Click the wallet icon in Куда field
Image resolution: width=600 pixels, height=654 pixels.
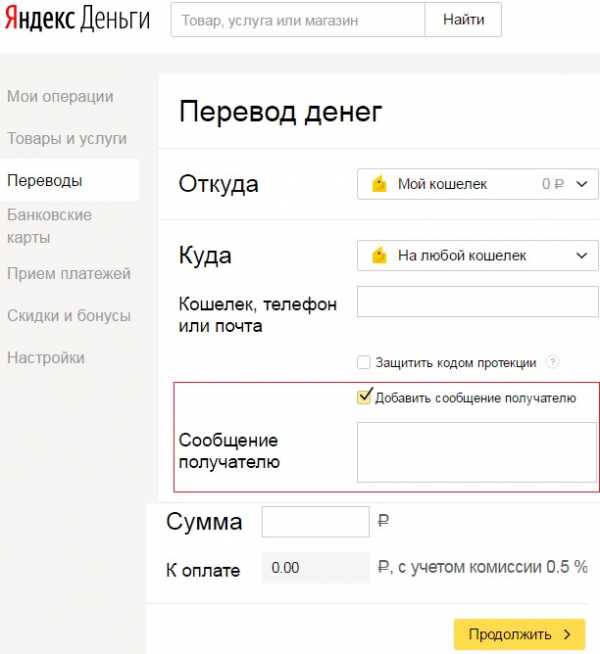[x=379, y=255]
